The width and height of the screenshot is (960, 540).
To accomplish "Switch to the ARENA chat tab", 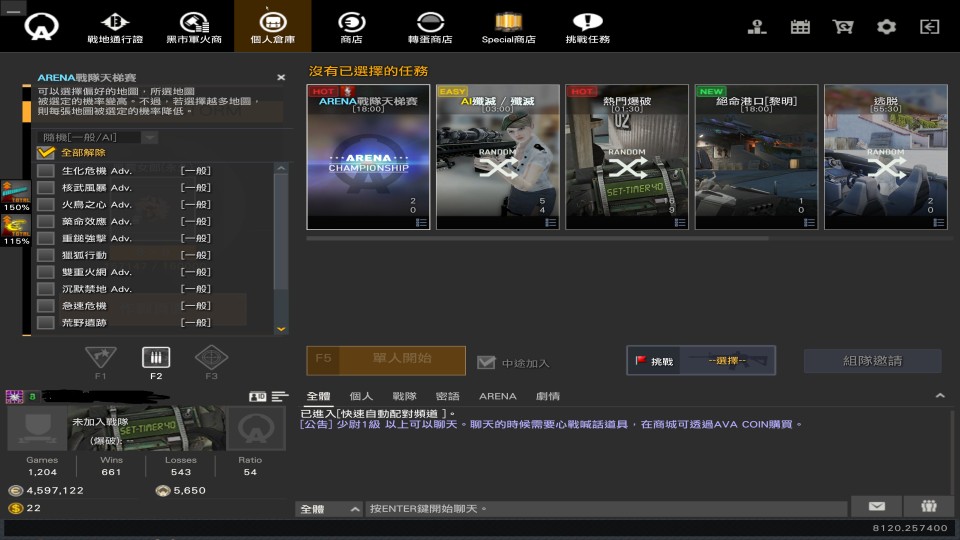I will click(497, 396).
